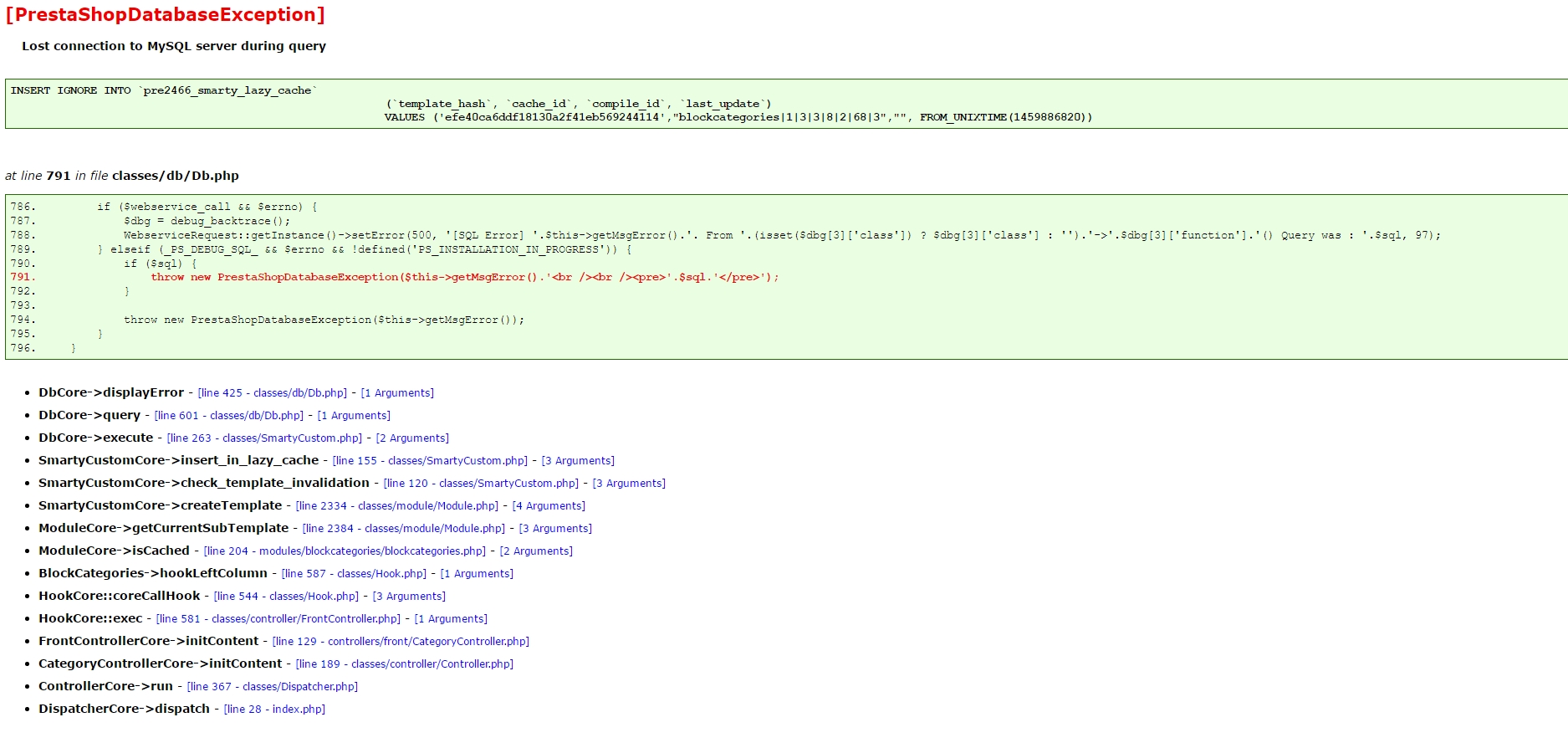Open line 587 Hook.php link for hookLeftColumn
The height and width of the screenshot is (748, 1568).
(354, 574)
